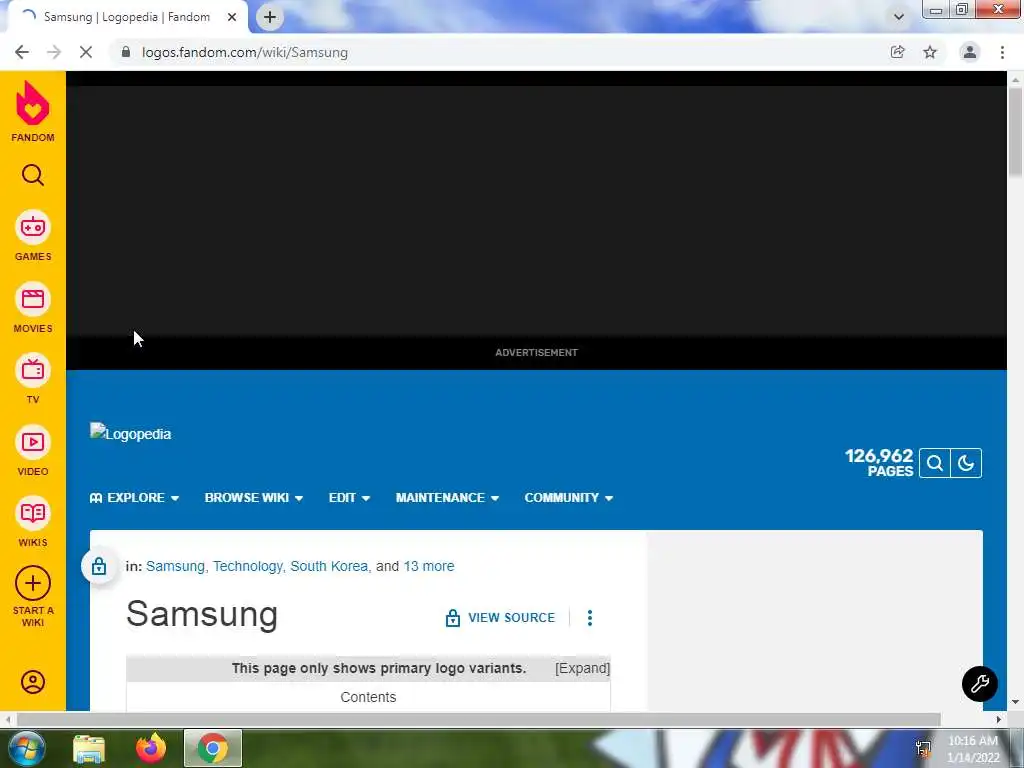Expand the Maintenance dropdown menu
Viewport: 1024px width, 768px height.
(x=447, y=498)
